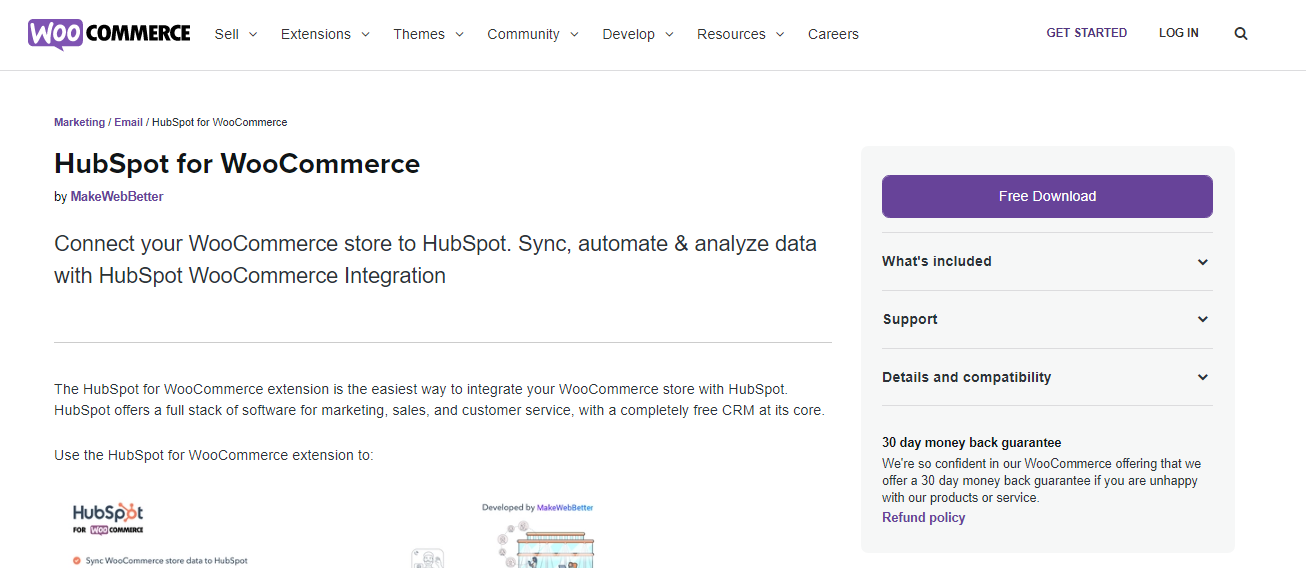Viewport: 1306px width, 568px height.
Task: Click the HubSpot logo in the banner image
Action: (x=108, y=513)
